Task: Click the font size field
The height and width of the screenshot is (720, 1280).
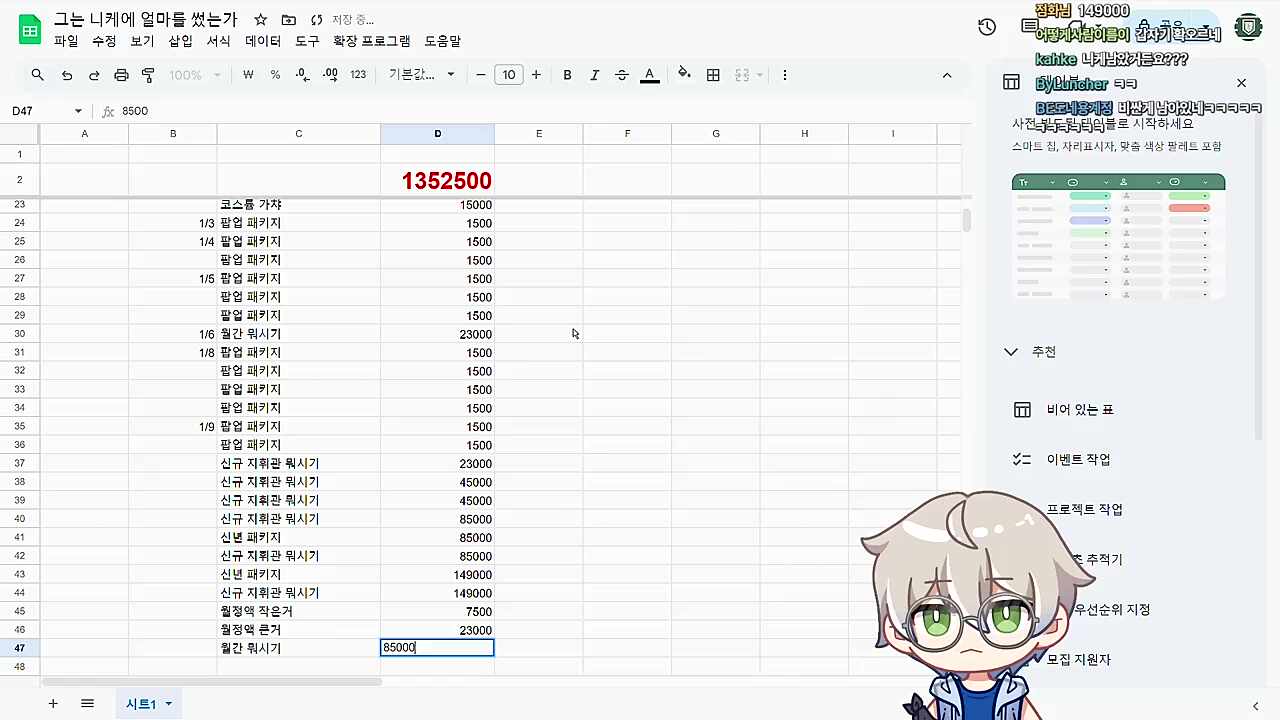Action: [x=509, y=75]
